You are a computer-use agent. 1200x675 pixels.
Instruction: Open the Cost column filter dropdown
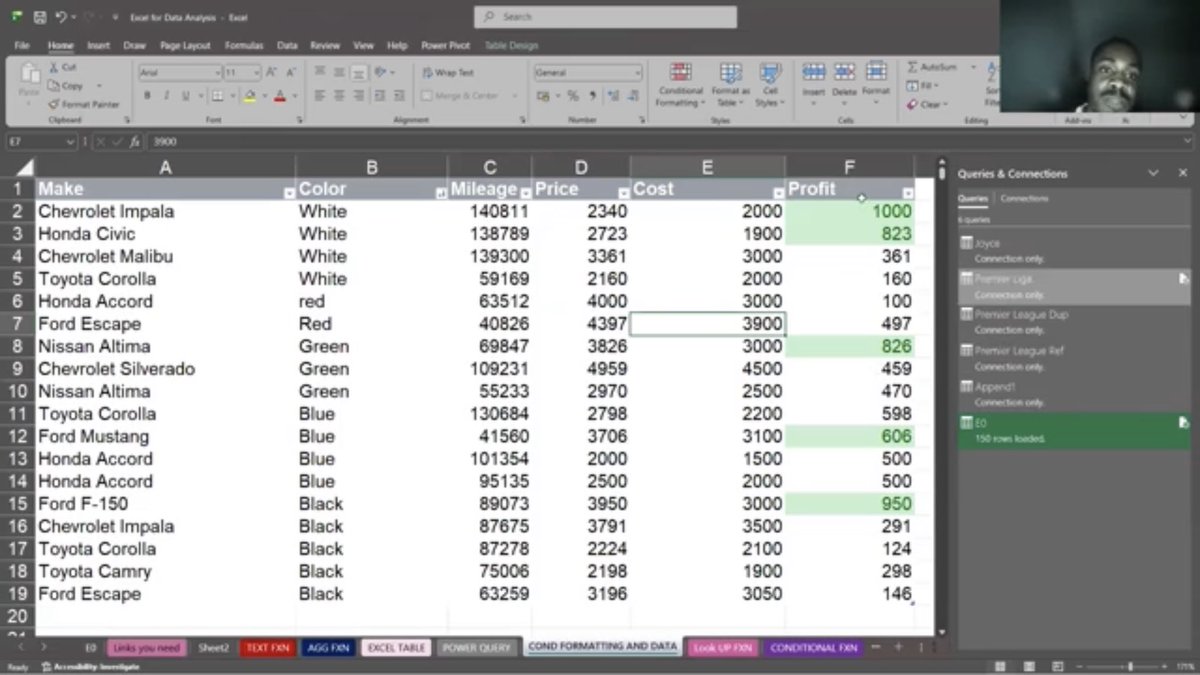pos(778,192)
